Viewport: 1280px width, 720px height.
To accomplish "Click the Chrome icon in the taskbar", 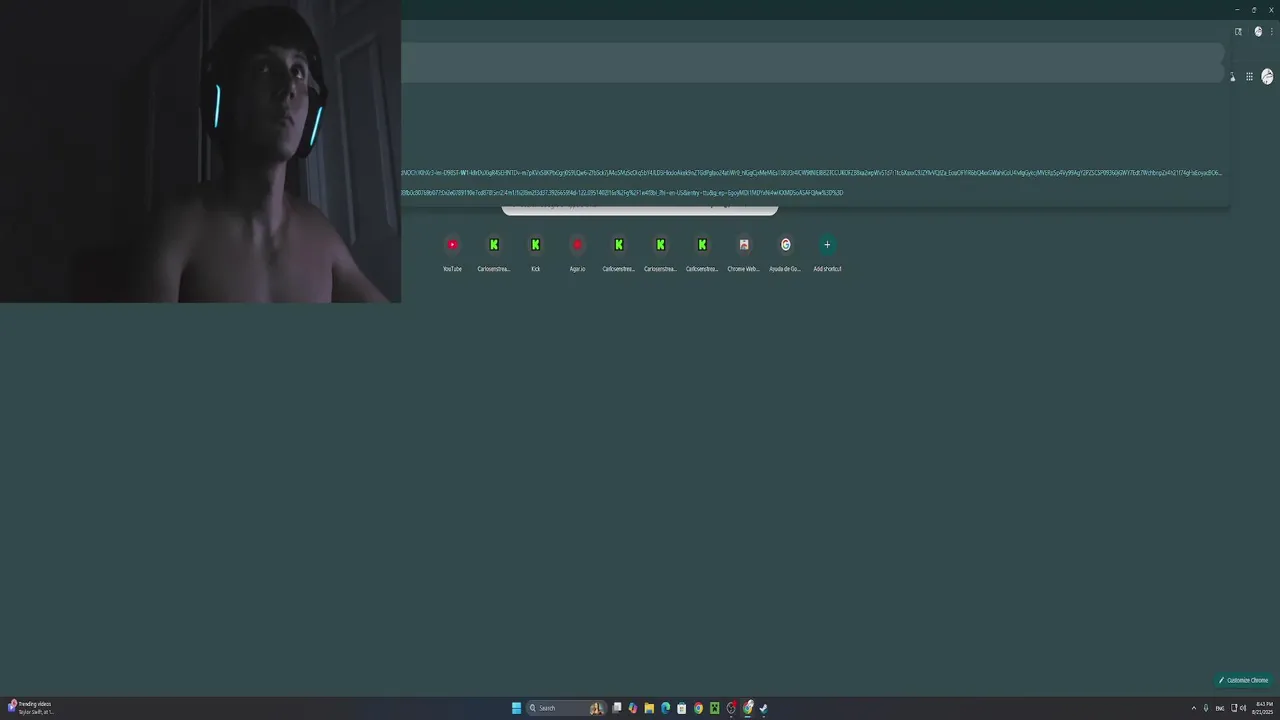I will point(698,708).
